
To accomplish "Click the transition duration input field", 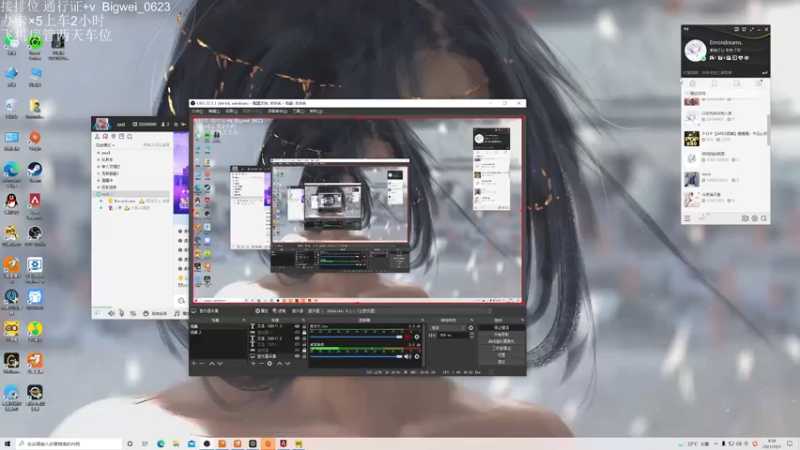I will pyautogui.click(x=453, y=335).
